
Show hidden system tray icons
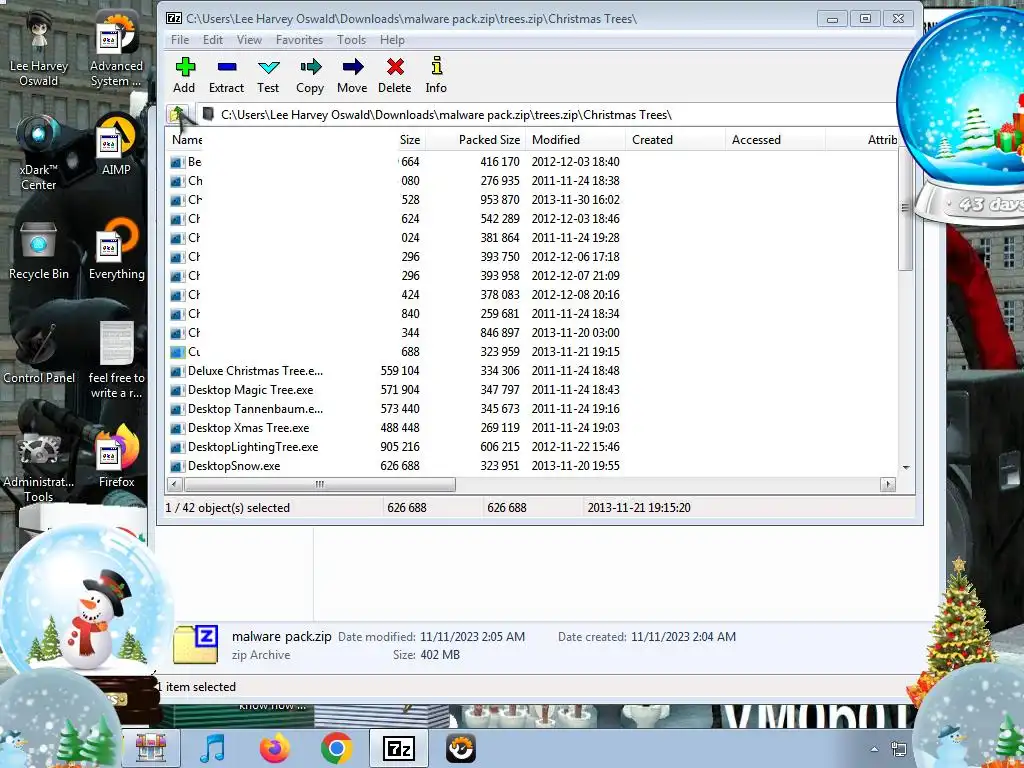[874, 749]
